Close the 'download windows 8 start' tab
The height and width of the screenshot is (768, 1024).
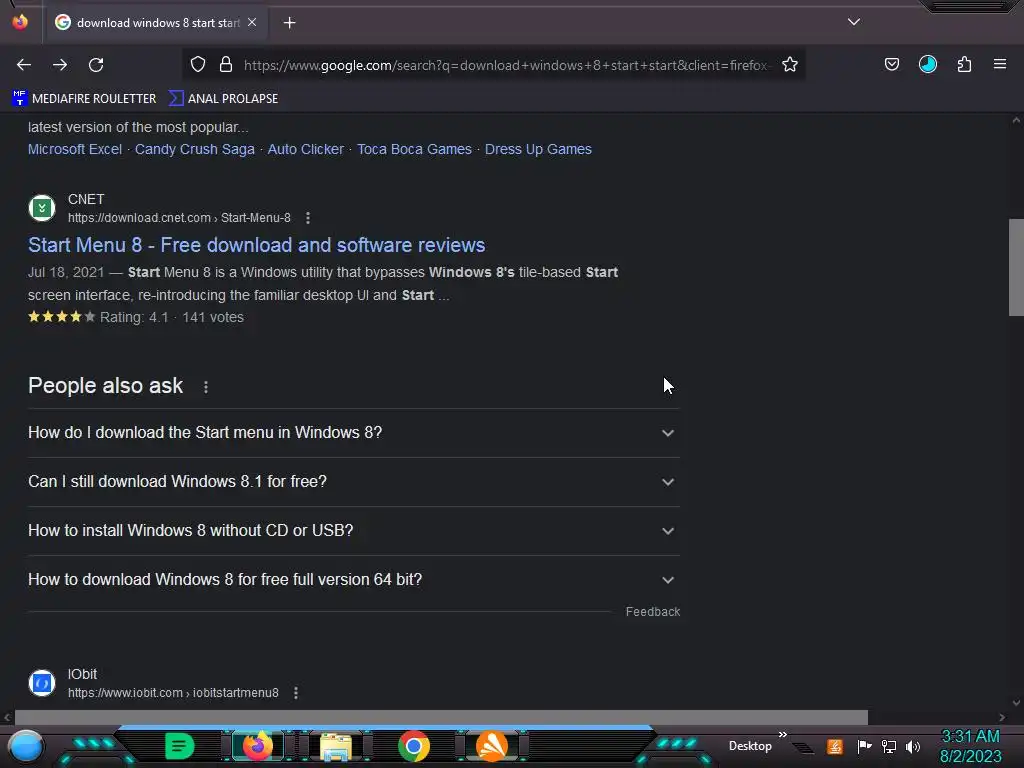[x=252, y=22]
